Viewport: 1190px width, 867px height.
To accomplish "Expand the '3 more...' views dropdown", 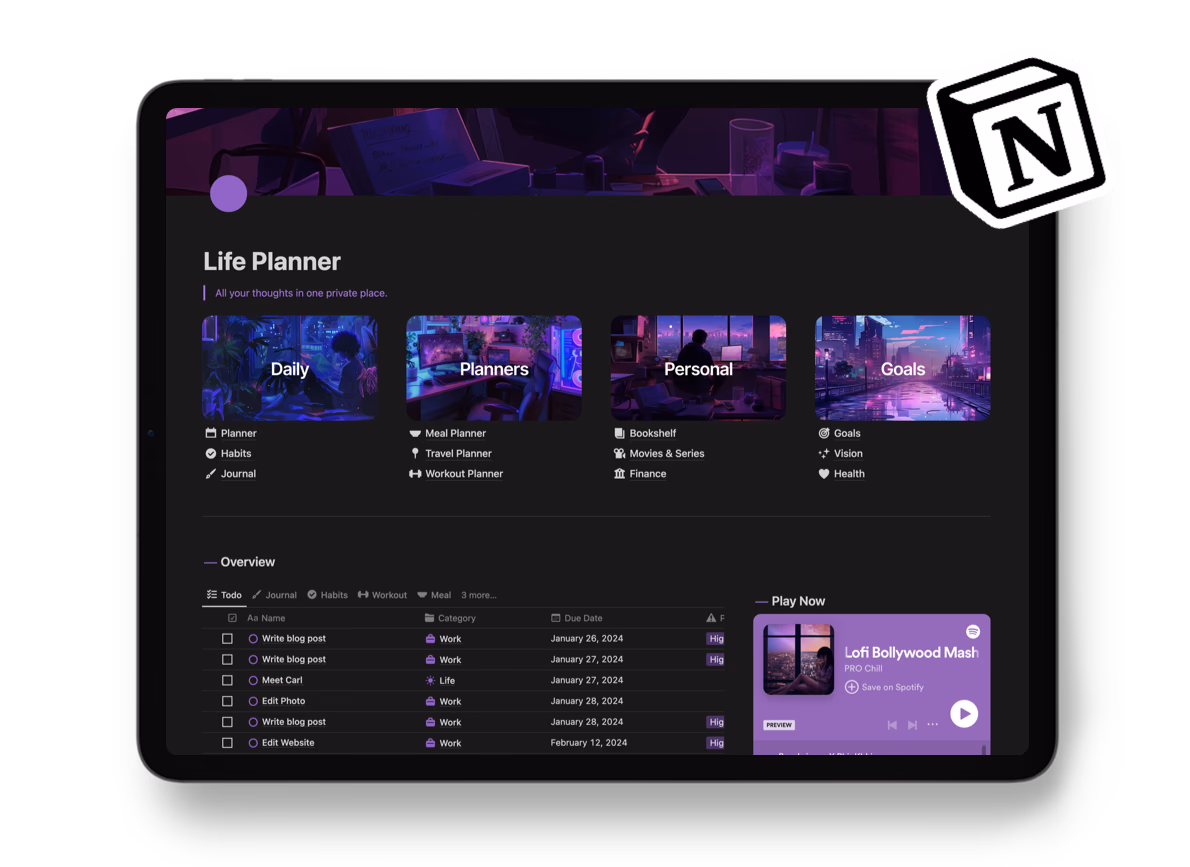I will tap(479, 594).
